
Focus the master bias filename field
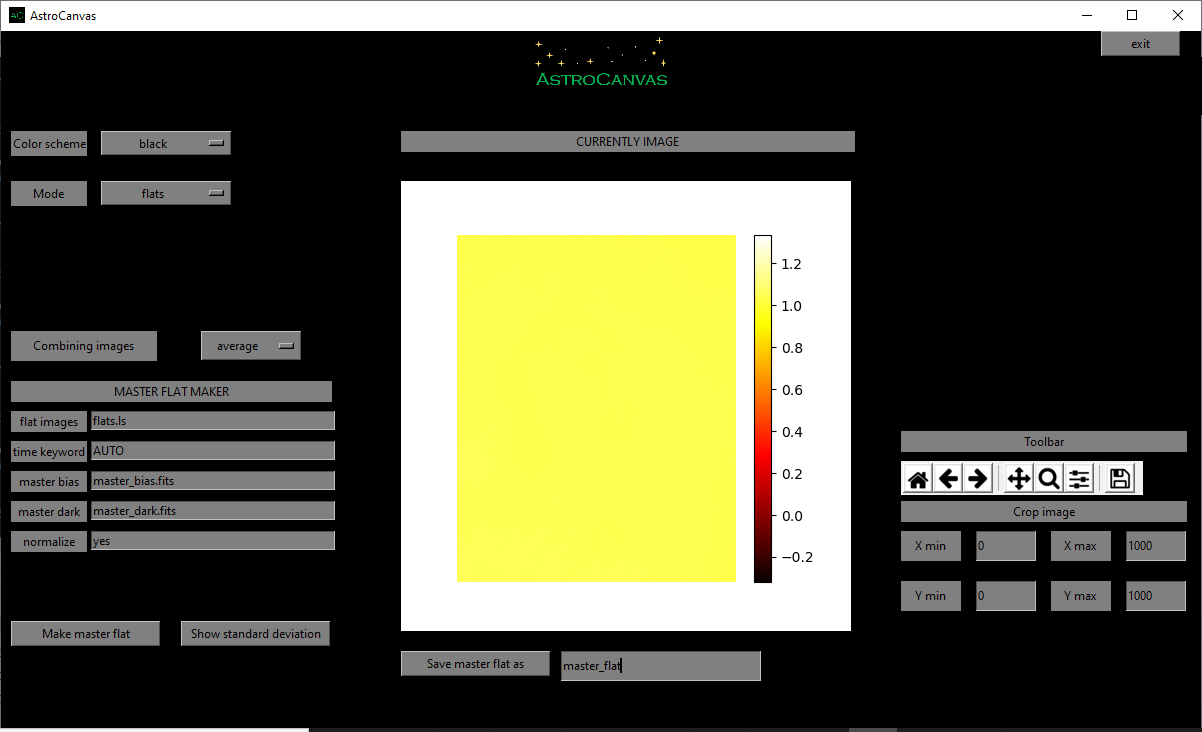click(212, 481)
